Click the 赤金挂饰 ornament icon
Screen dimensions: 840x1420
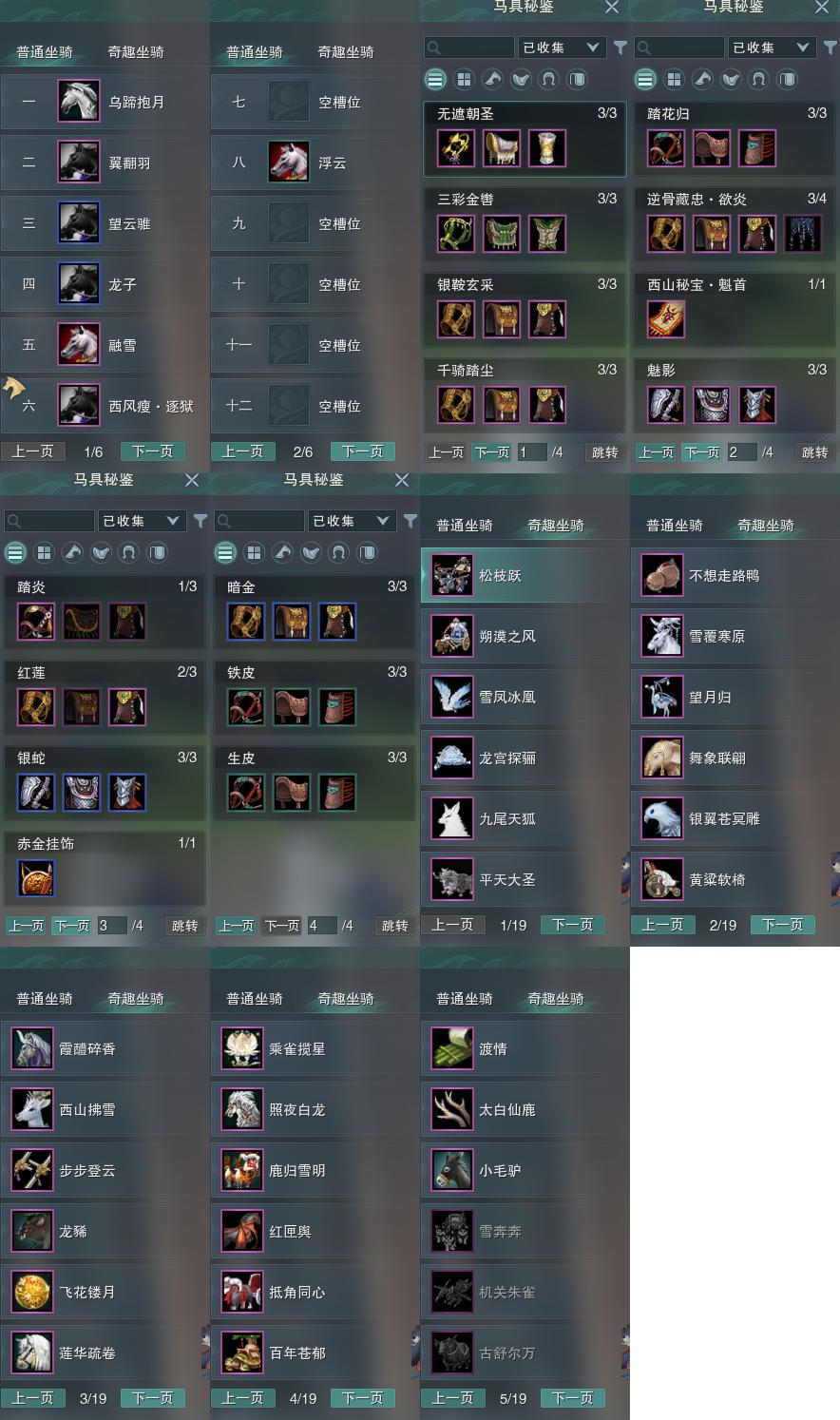[x=36, y=878]
